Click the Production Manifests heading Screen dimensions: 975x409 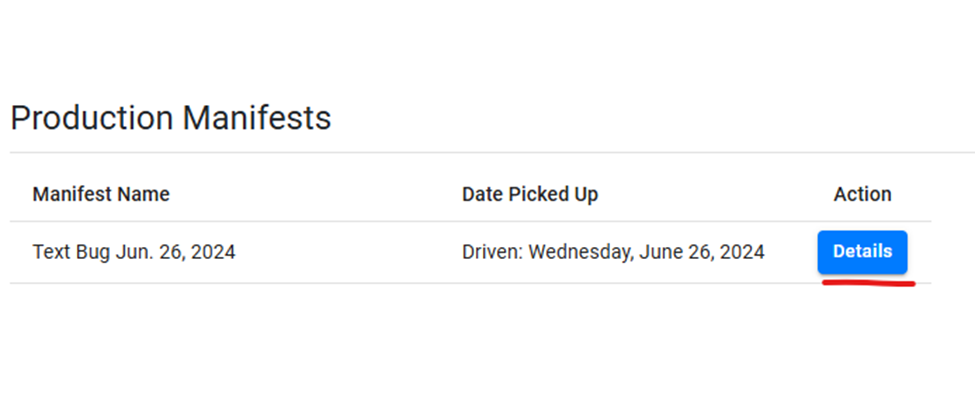point(171,118)
